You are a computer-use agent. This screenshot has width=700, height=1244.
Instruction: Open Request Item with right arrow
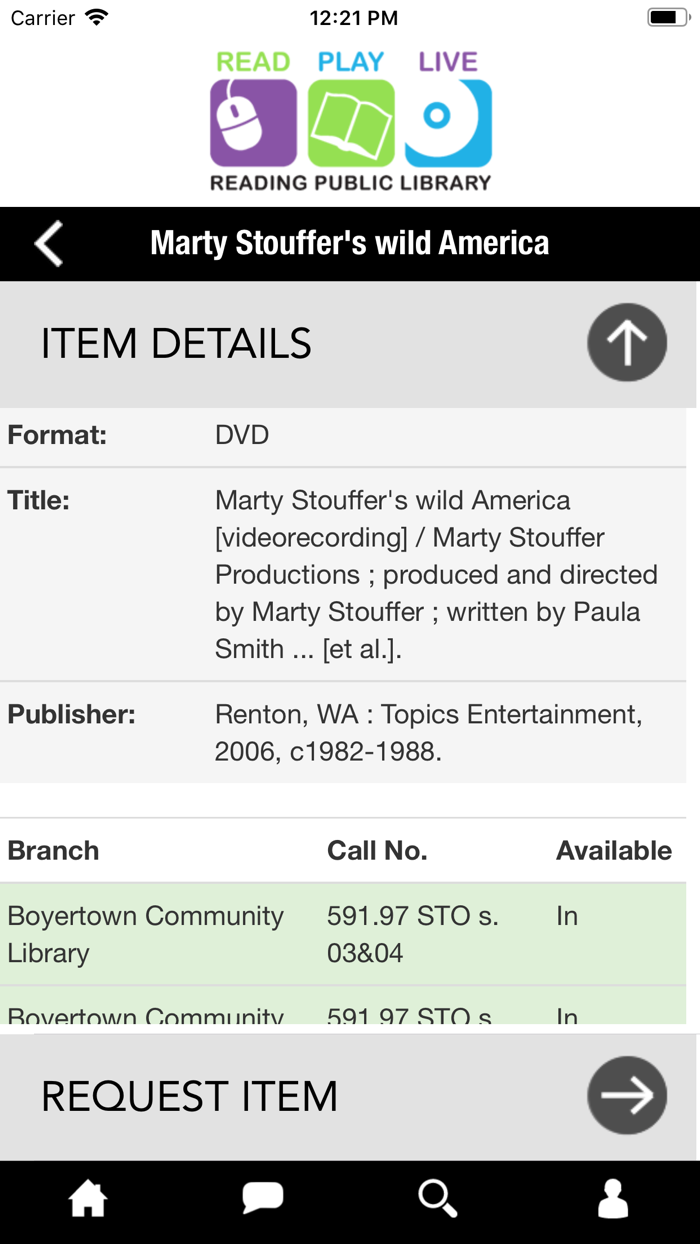(x=627, y=1095)
